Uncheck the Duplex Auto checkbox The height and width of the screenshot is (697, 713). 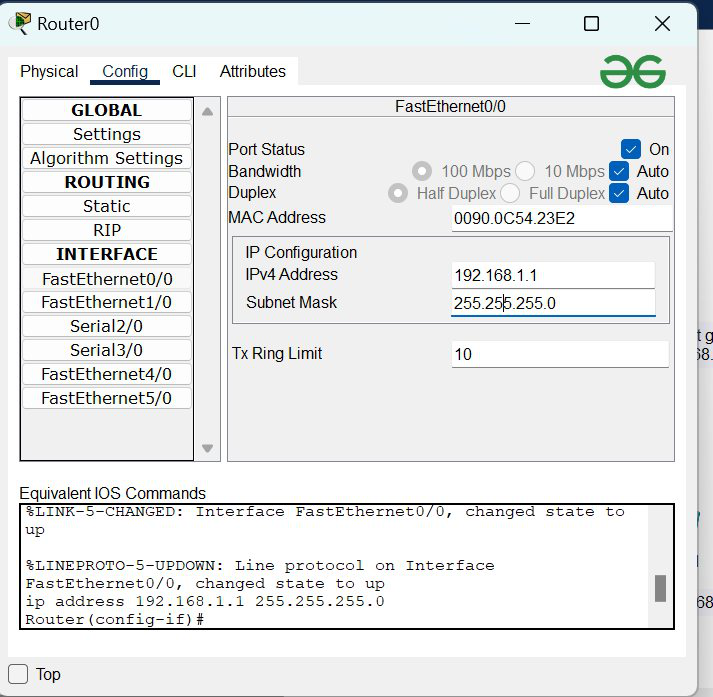point(619,193)
